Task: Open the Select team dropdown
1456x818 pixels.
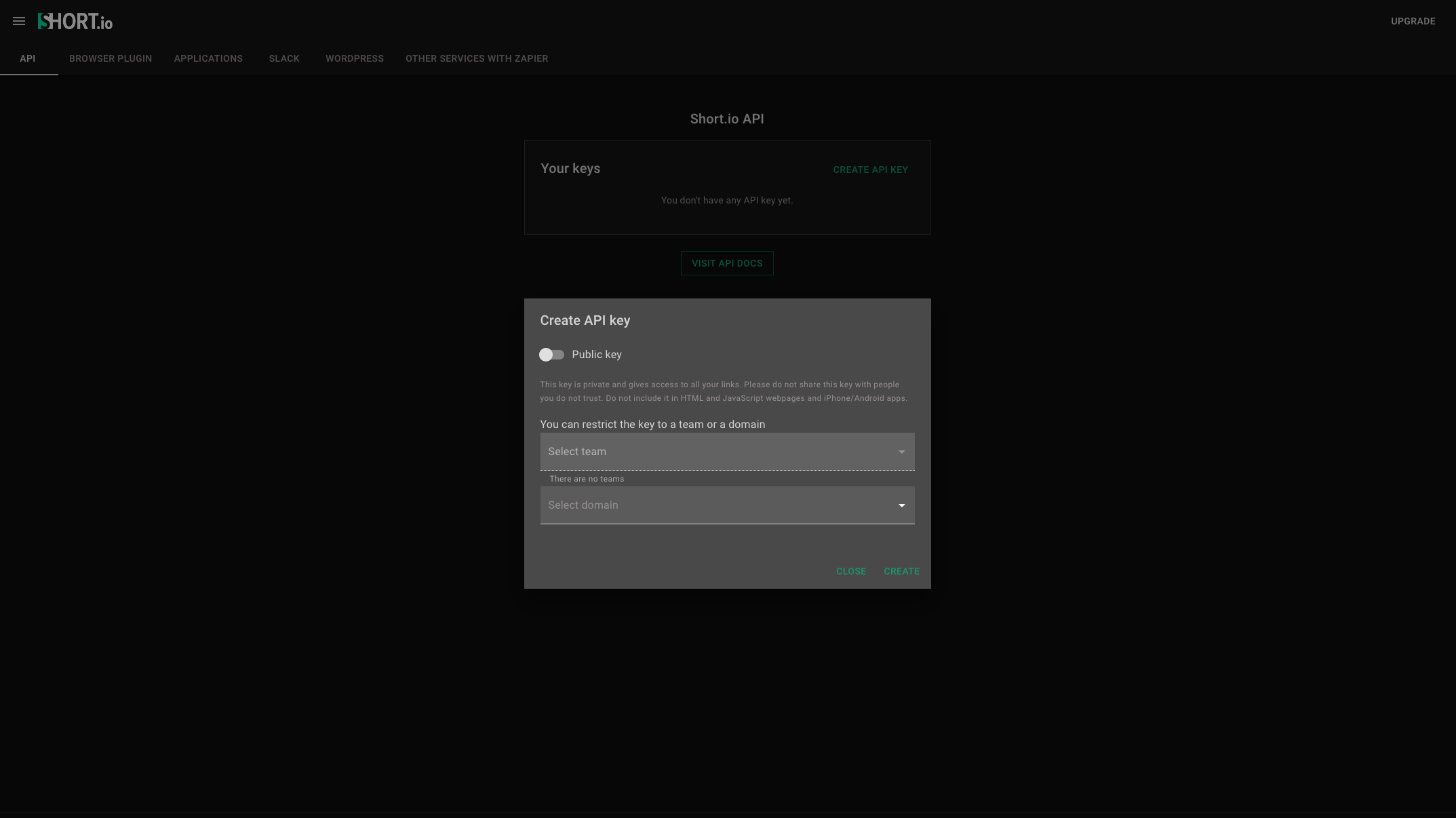Action: tap(726, 451)
